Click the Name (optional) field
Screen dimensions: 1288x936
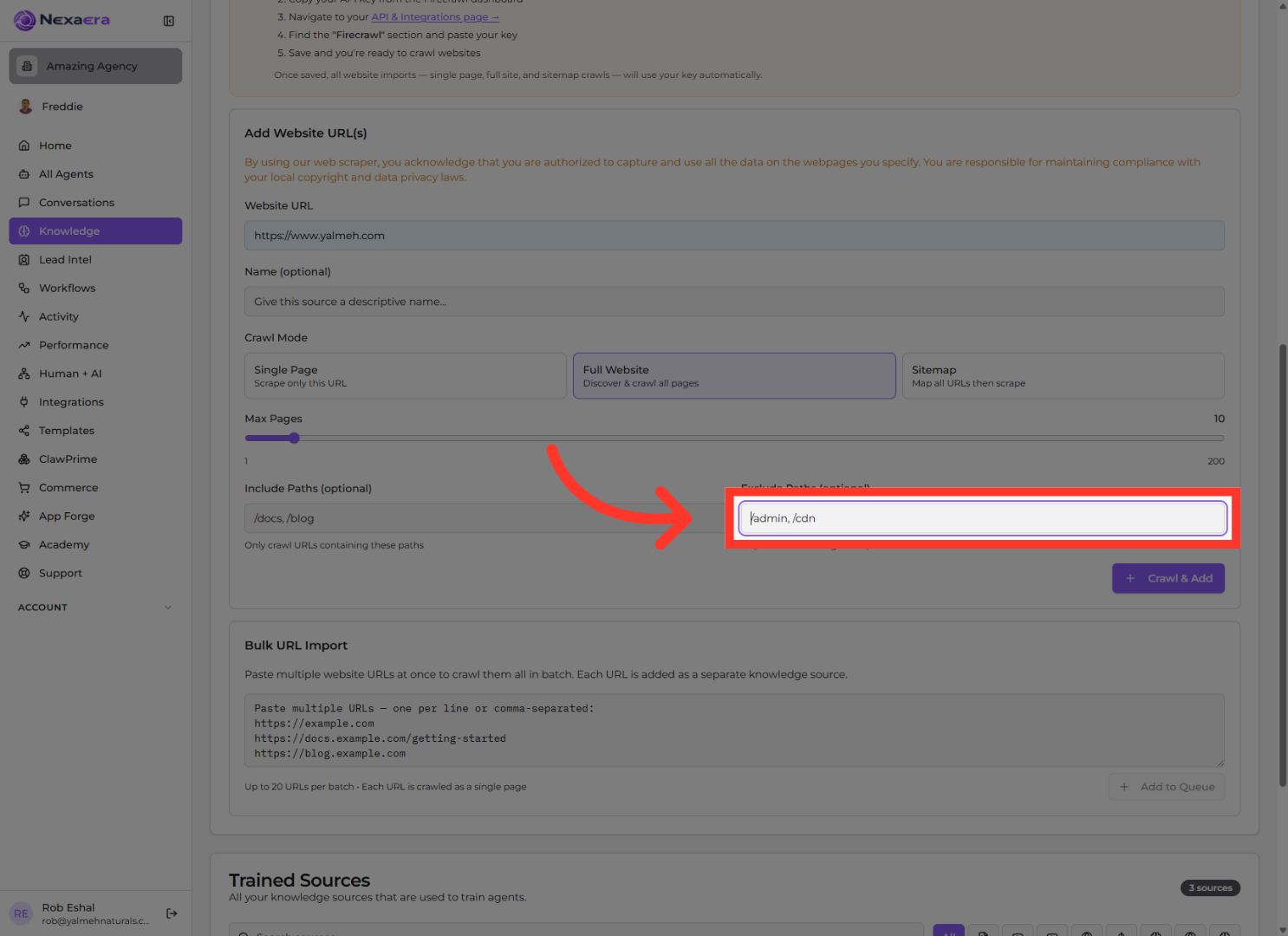click(734, 302)
